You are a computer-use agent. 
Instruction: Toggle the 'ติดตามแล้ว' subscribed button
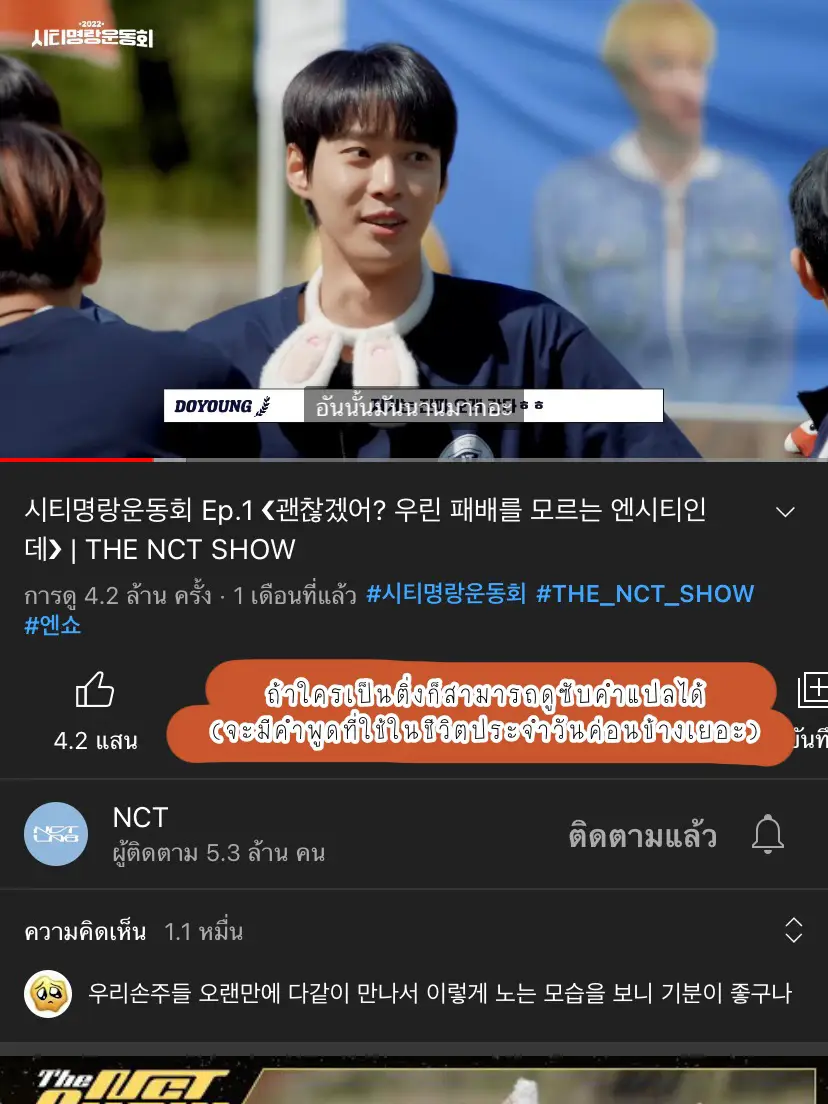point(642,836)
